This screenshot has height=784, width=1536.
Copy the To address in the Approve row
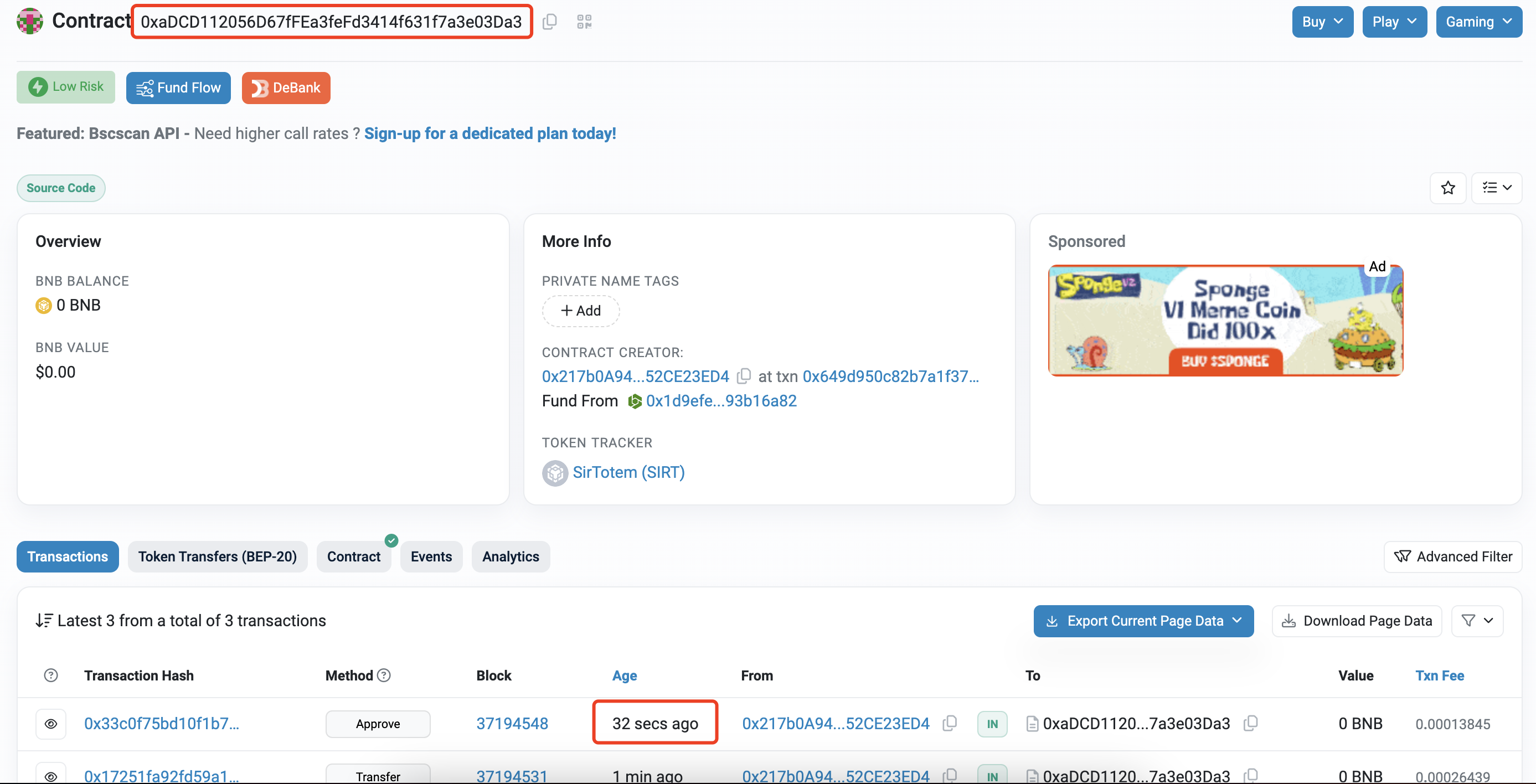pos(1250,723)
